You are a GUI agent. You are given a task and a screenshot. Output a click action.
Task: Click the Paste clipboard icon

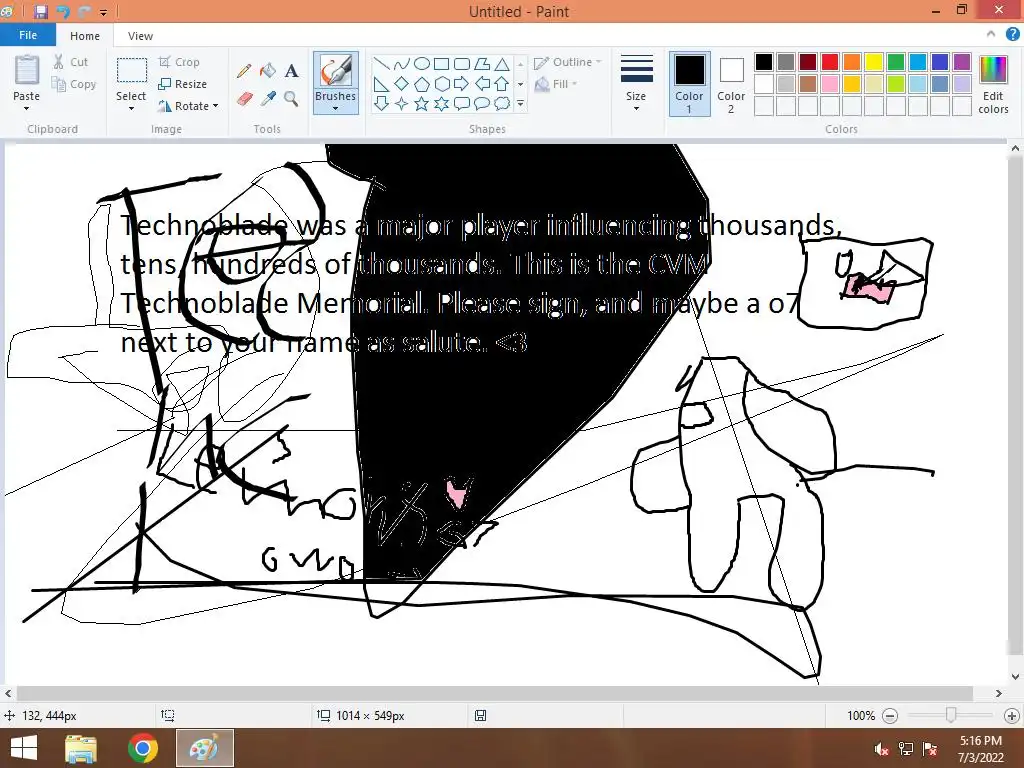click(x=27, y=71)
